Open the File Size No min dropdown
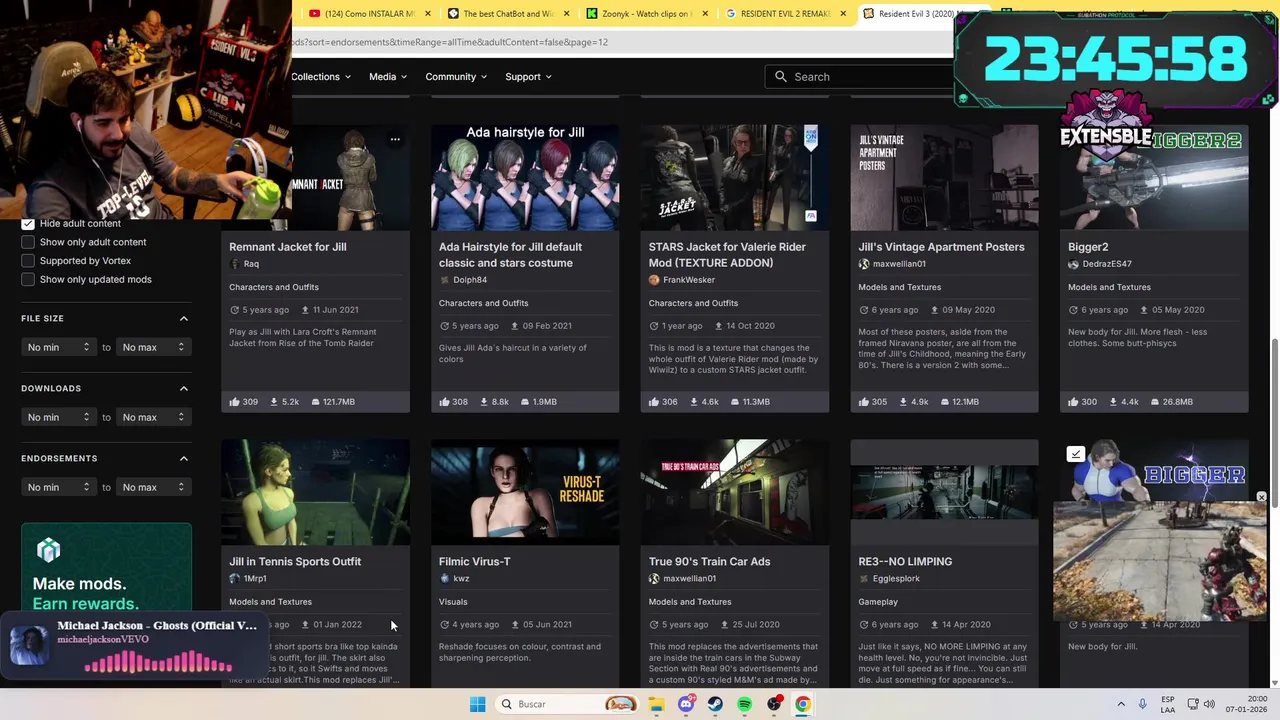The height and width of the screenshot is (720, 1280). click(x=59, y=347)
